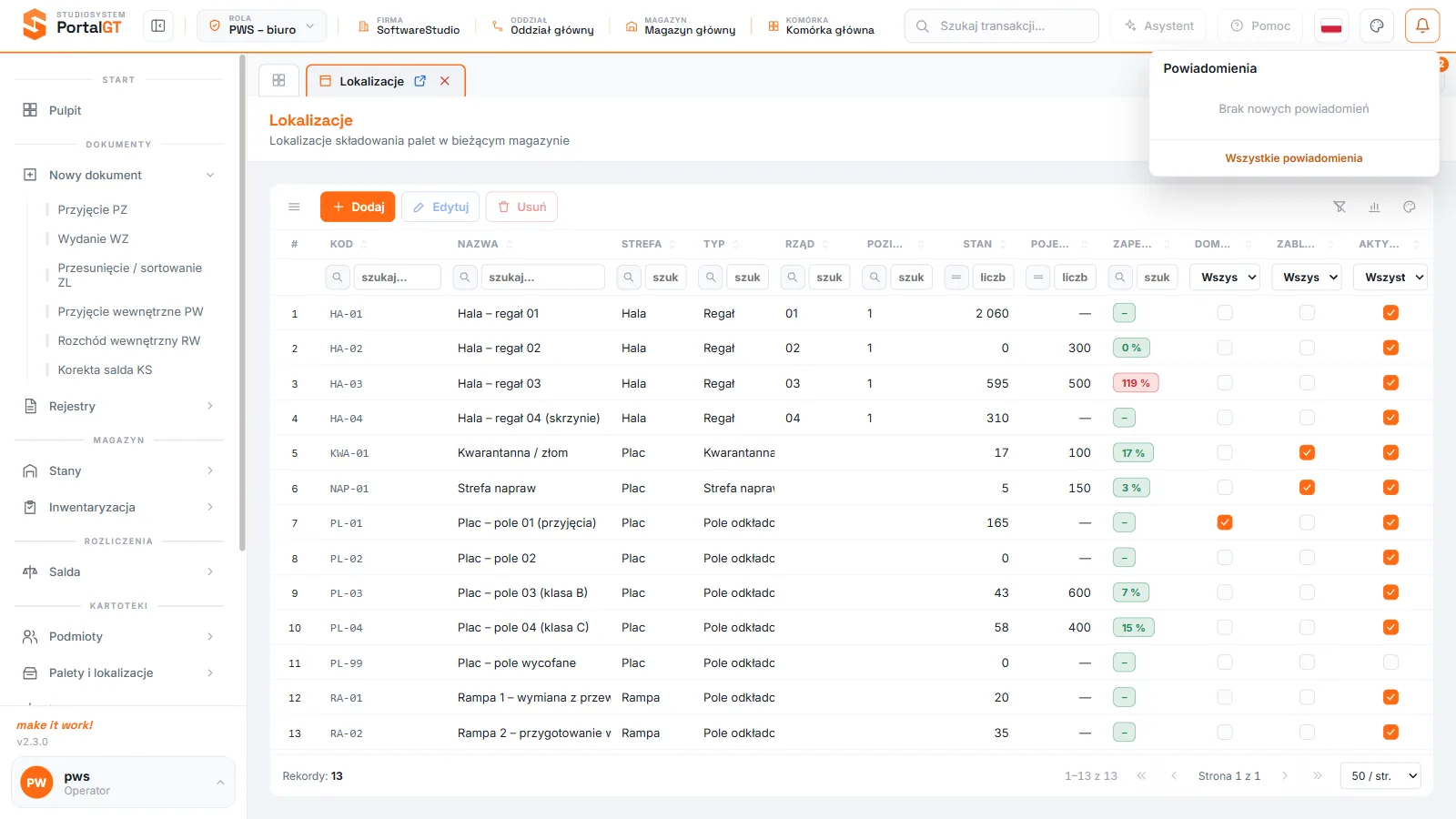Open Przyjęcie PZ in the sidebar
Screen dimensions: 1456x819
tap(93, 209)
